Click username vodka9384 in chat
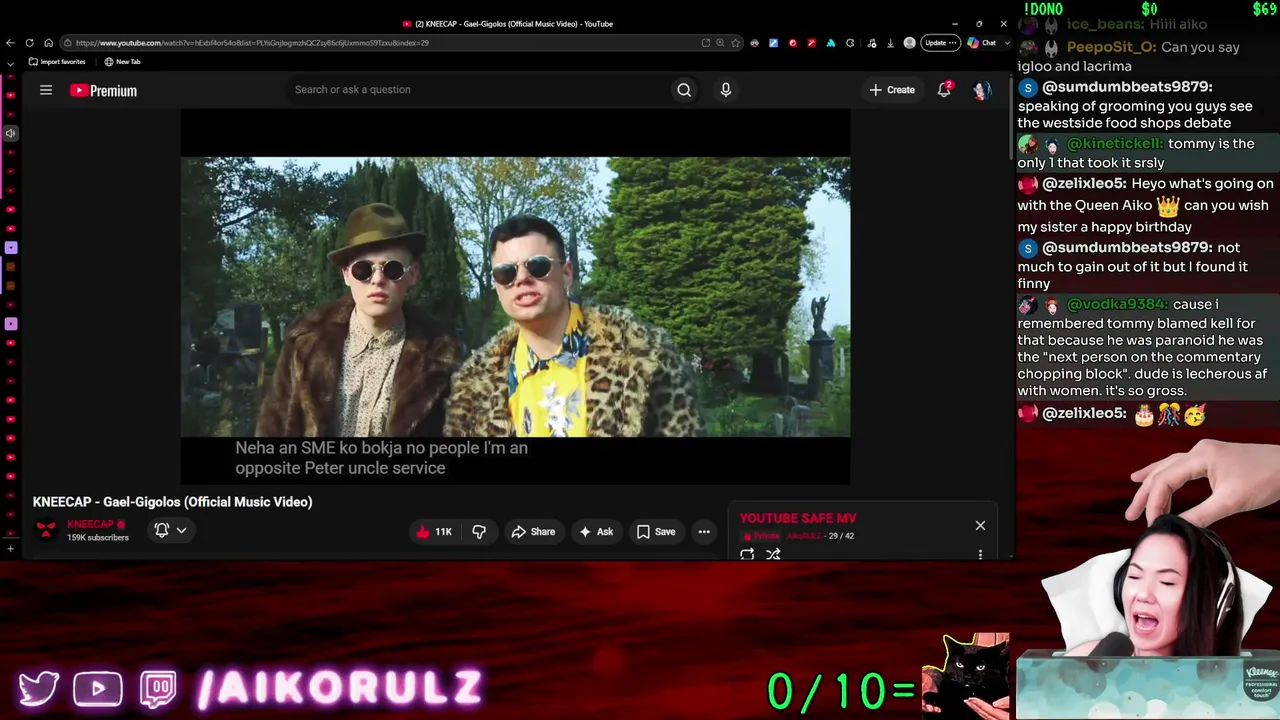 click(1116, 304)
